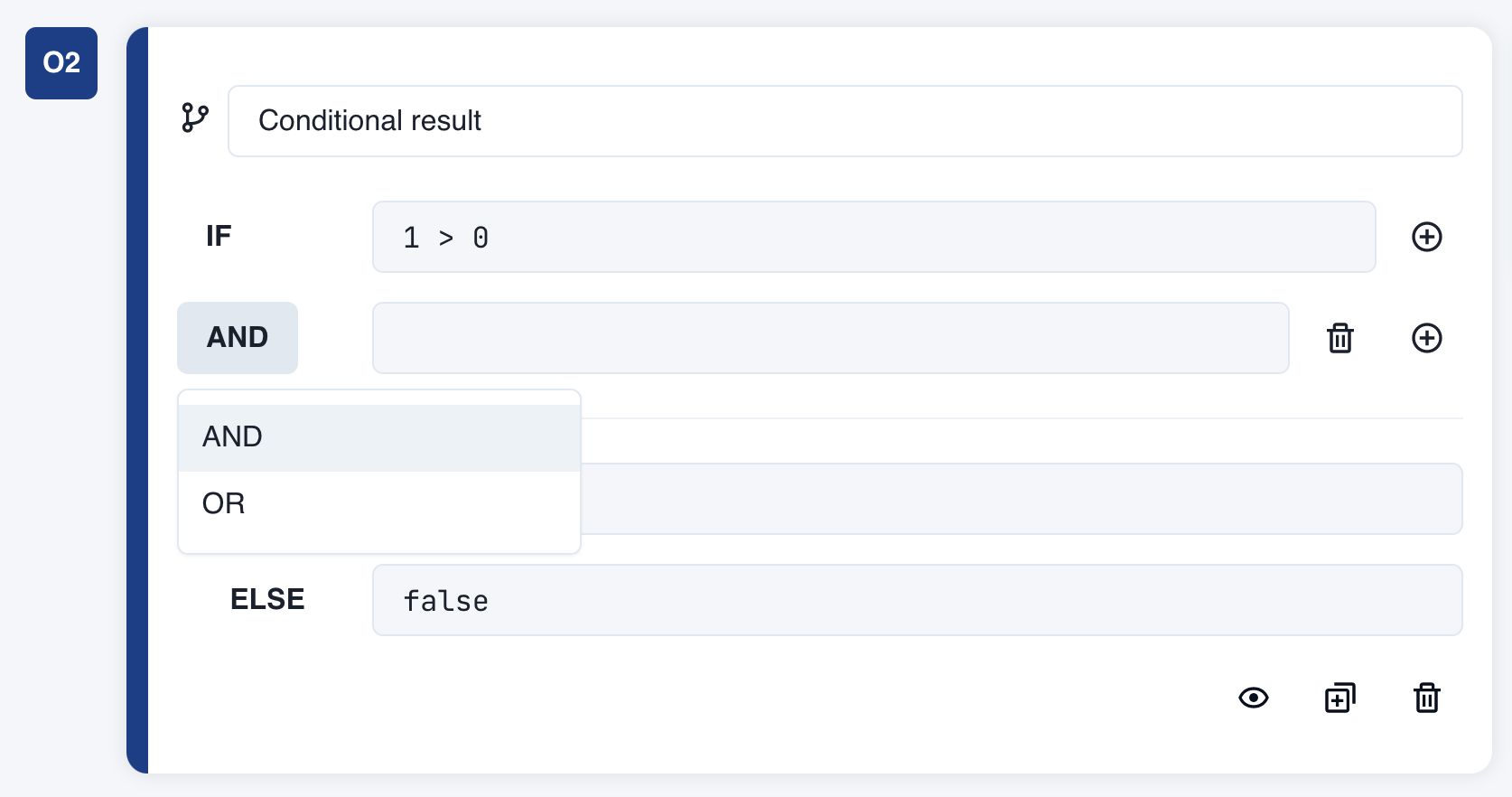Add another condition to the IF row

pos(1427,237)
